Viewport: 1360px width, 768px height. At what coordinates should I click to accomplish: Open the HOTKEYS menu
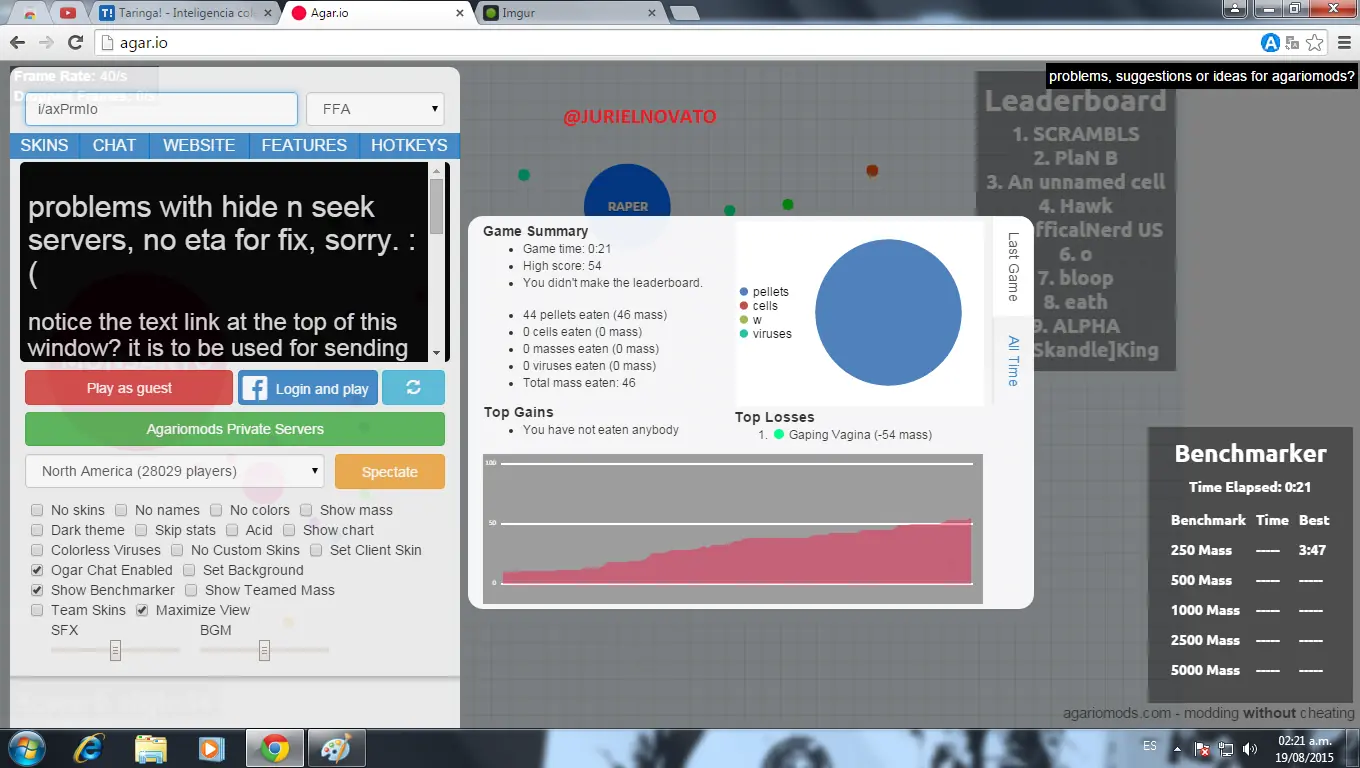(x=409, y=145)
